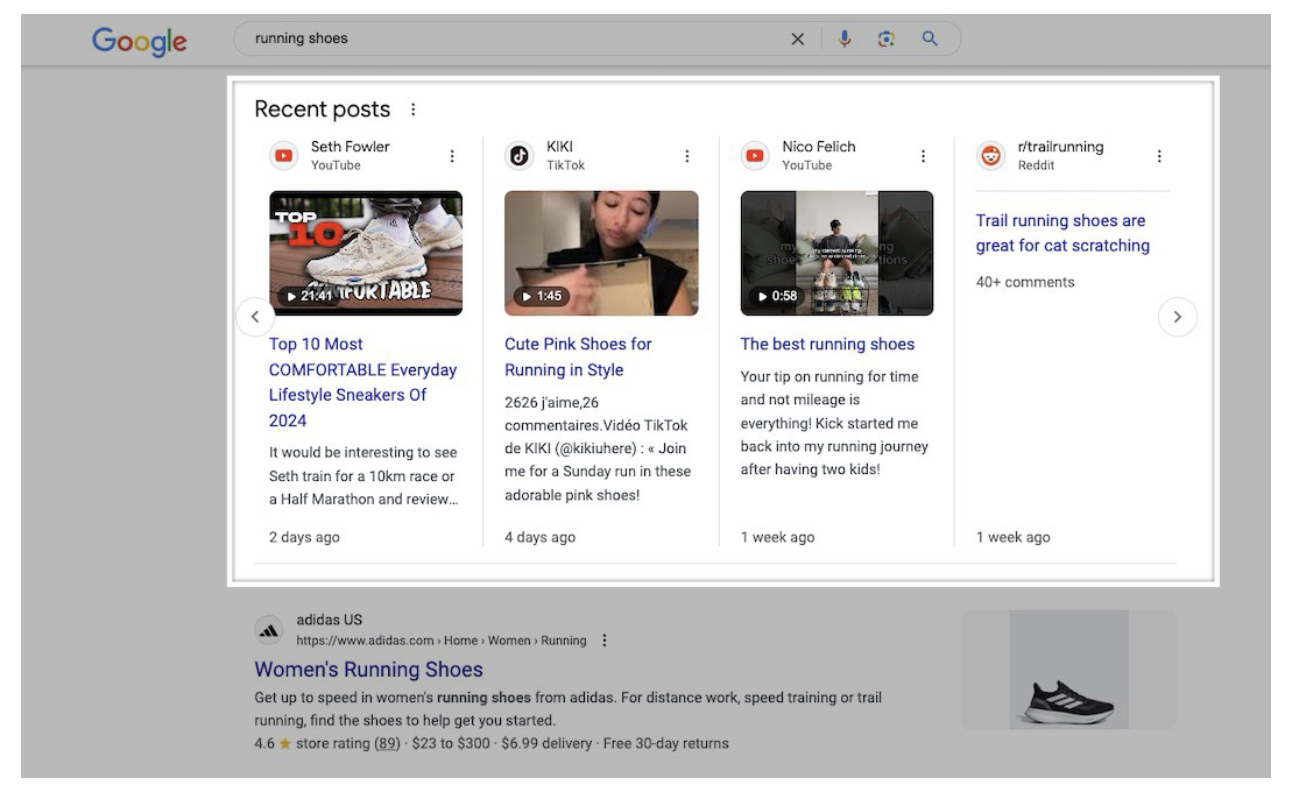Image resolution: width=1296 pixels, height=794 pixels.
Task: Open three-dot menu for Seth Fowler post
Action: click(452, 156)
